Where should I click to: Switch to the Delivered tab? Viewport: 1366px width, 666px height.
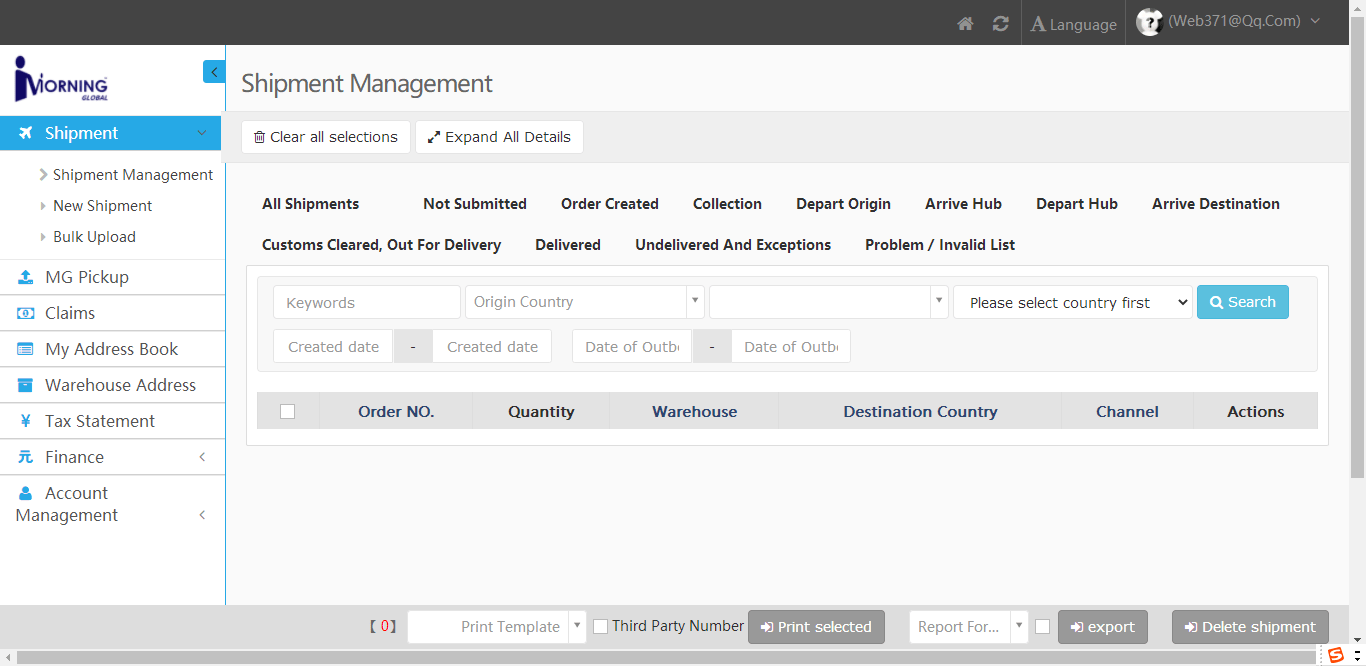[568, 245]
